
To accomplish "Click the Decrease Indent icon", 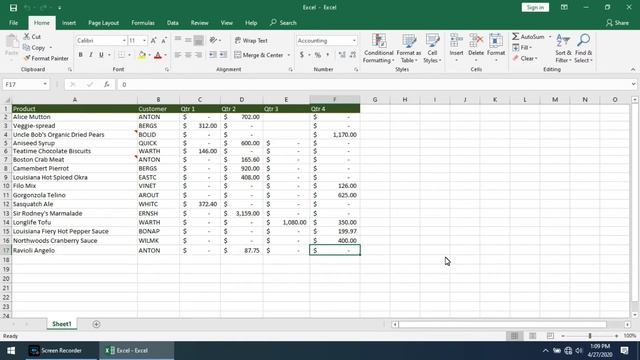I will [x=213, y=55].
